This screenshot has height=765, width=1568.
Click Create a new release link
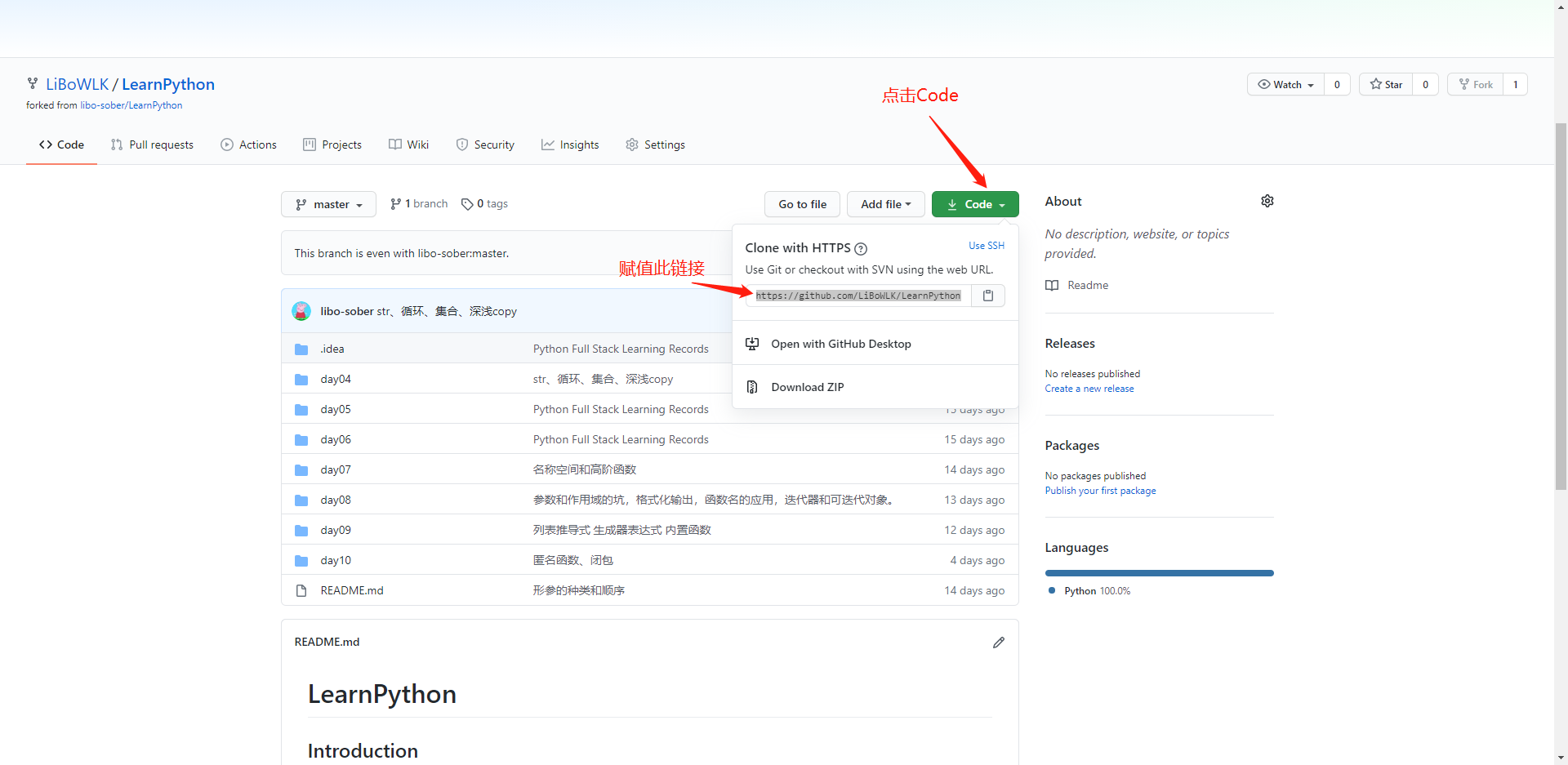coord(1089,389)
